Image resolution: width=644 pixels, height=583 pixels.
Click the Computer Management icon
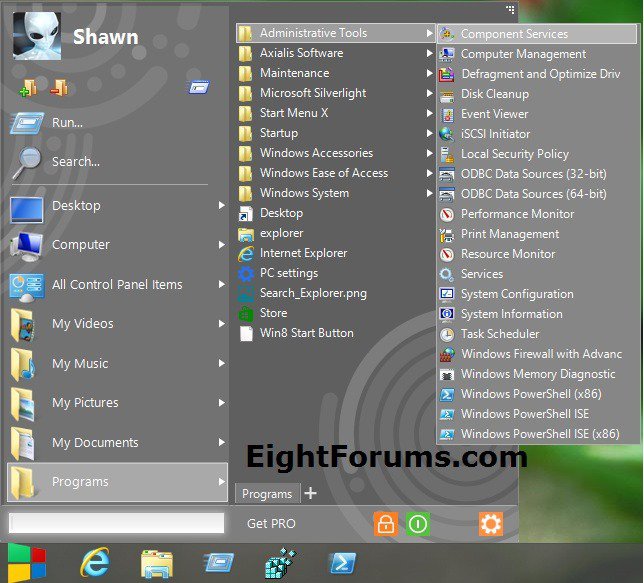point(446,54)
